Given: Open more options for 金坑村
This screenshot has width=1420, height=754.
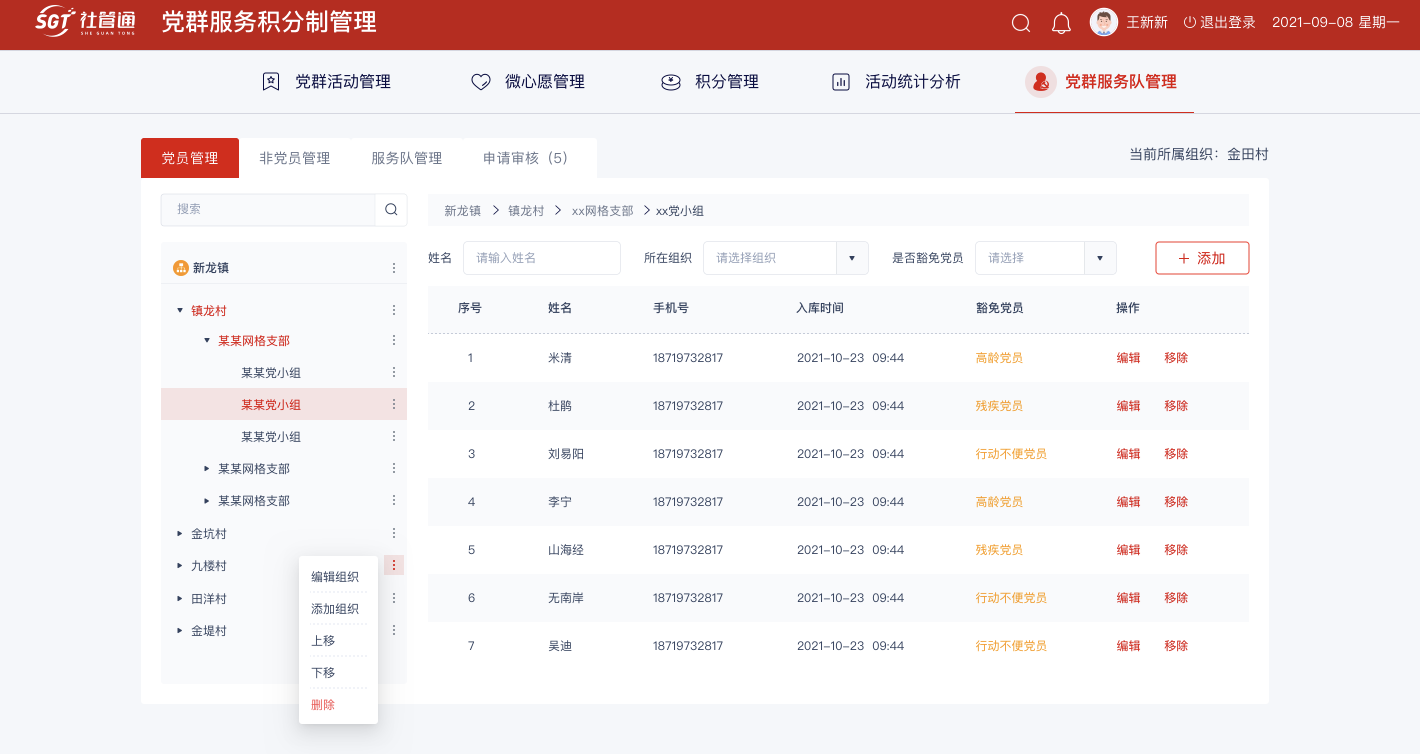Looking at the screenshot, I should 394,533.
